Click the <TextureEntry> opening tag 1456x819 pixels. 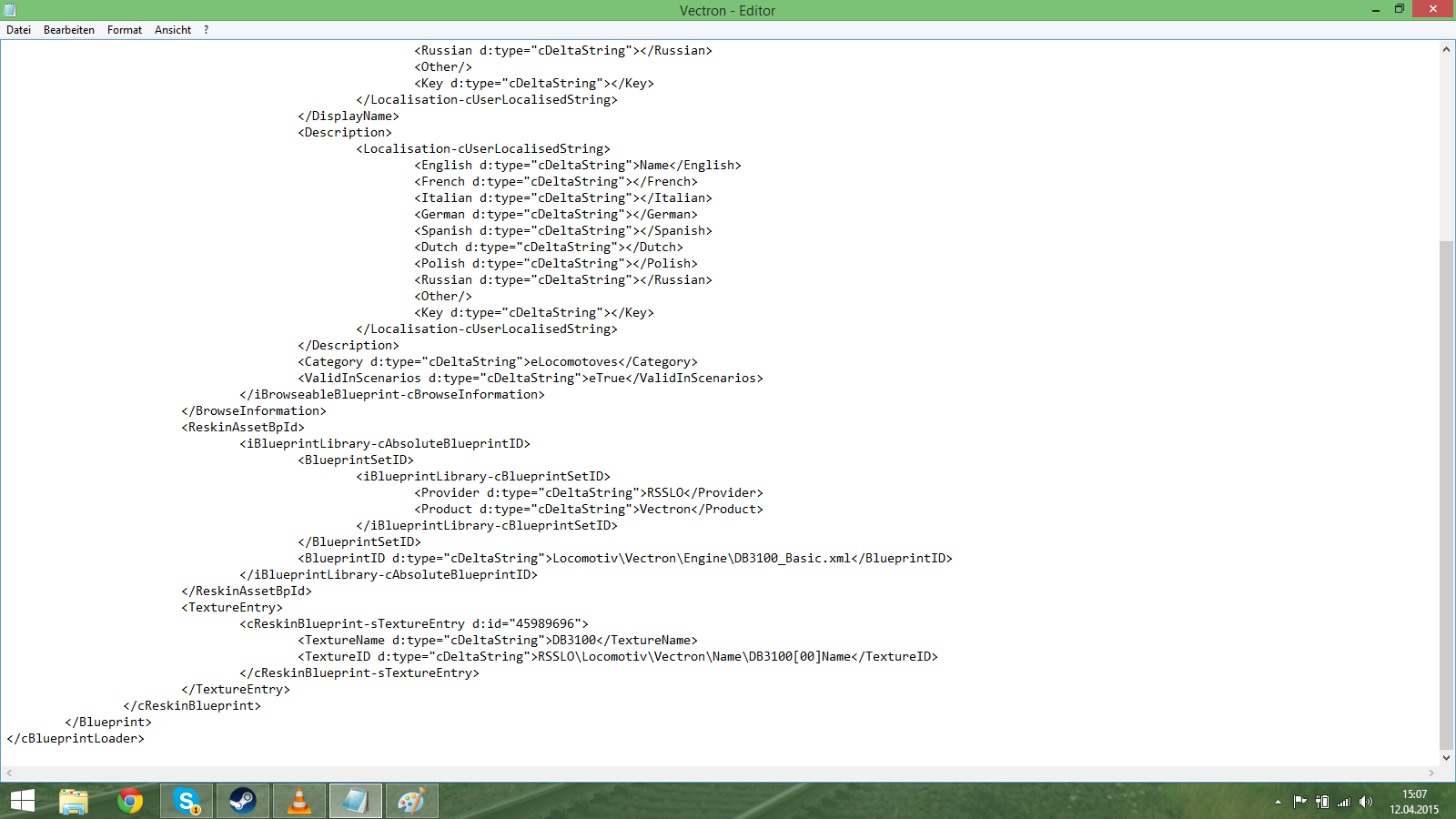point(232,608)
